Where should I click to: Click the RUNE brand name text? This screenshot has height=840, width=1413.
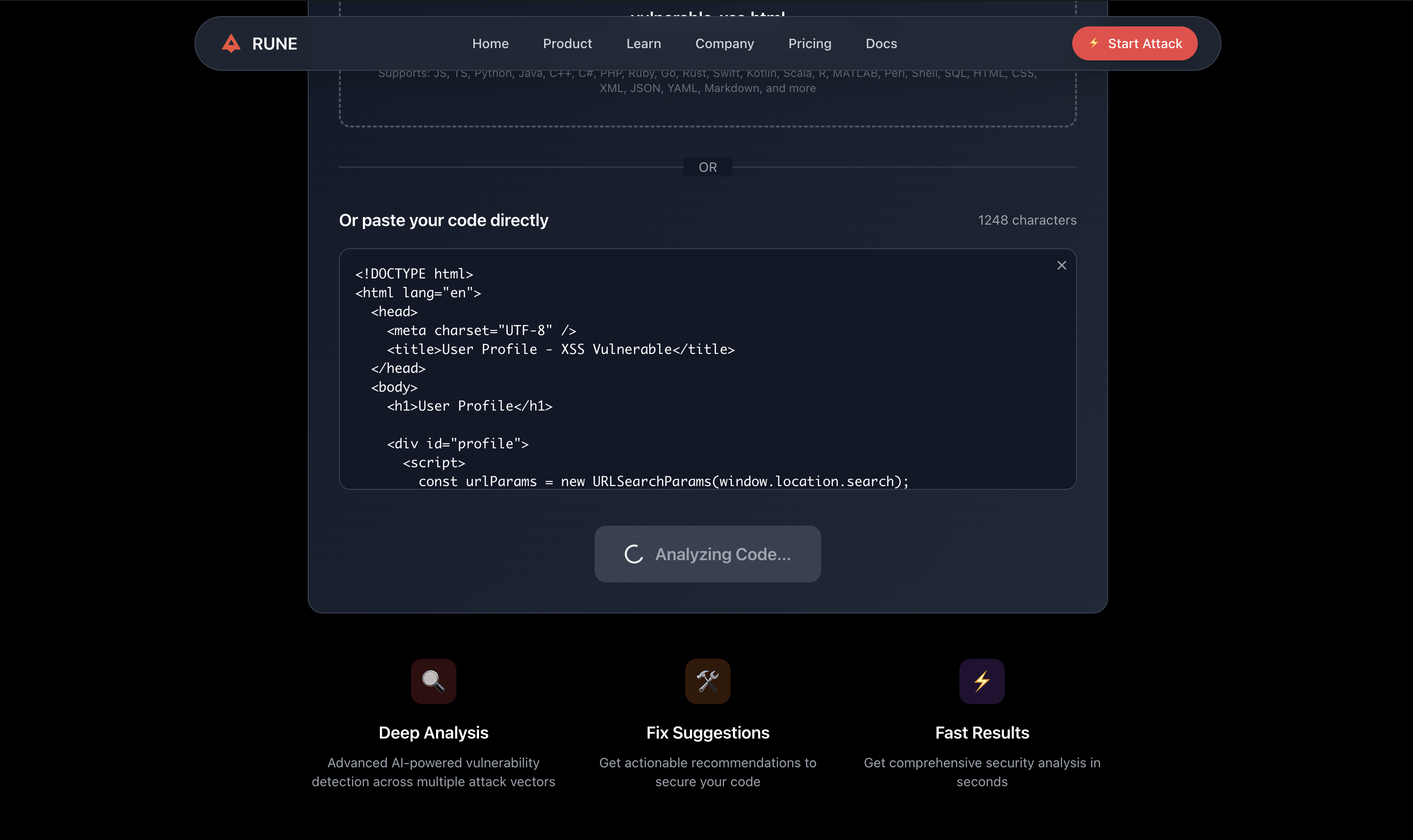coord(275,43)
